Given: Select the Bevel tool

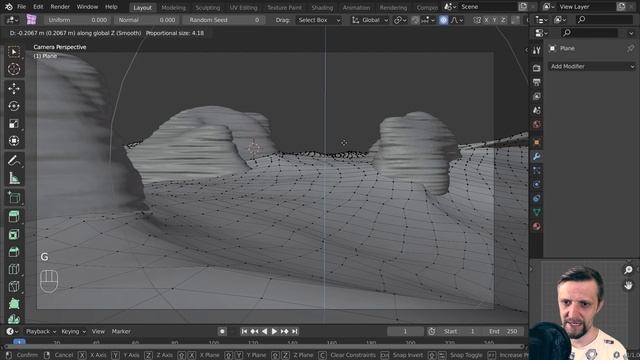Looking at the screenshot, I should click(14, 251).
